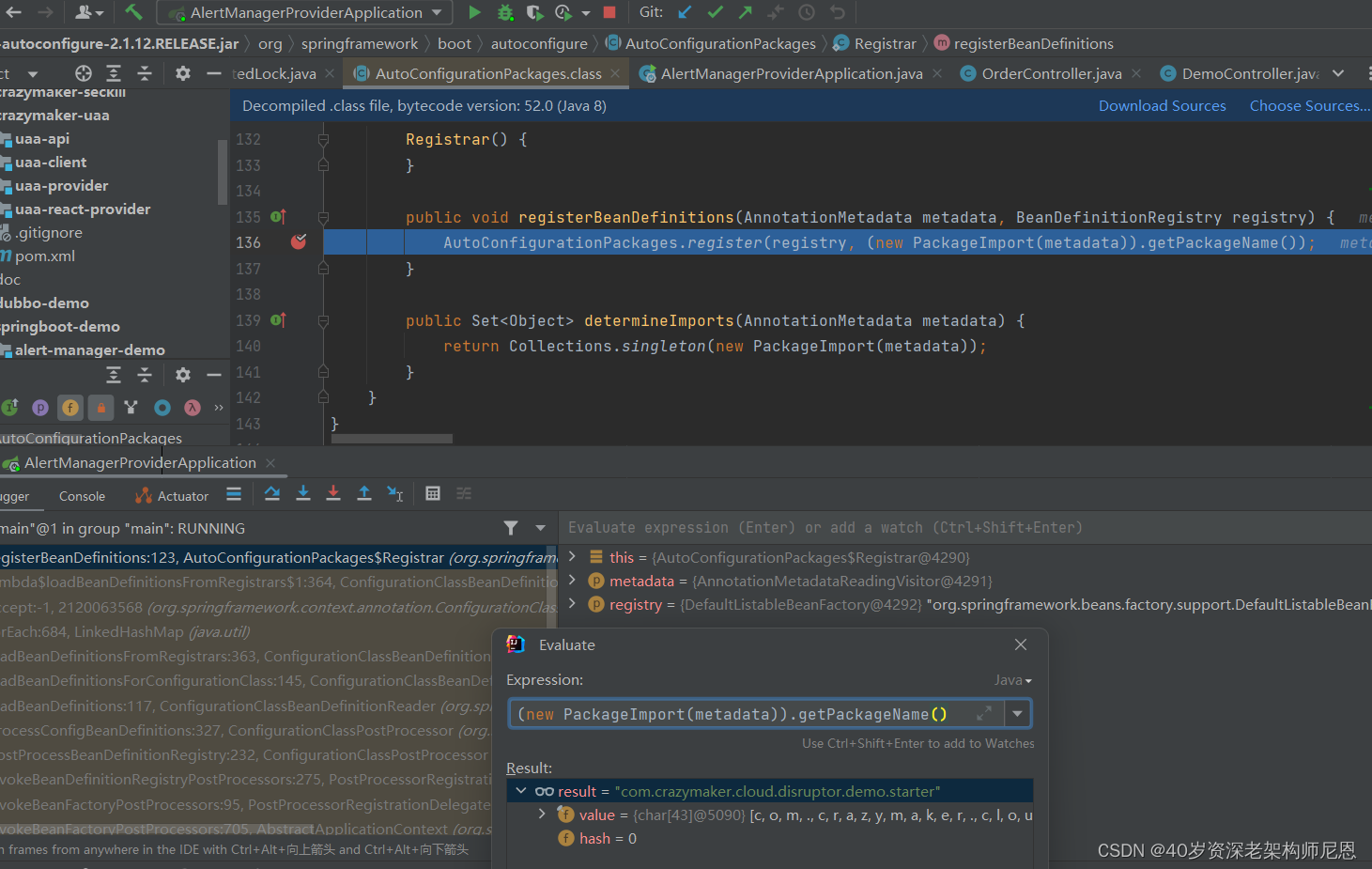Select uaa-provider in project tree
Screen dimensions: 1372x869
(x=61, y=185)
